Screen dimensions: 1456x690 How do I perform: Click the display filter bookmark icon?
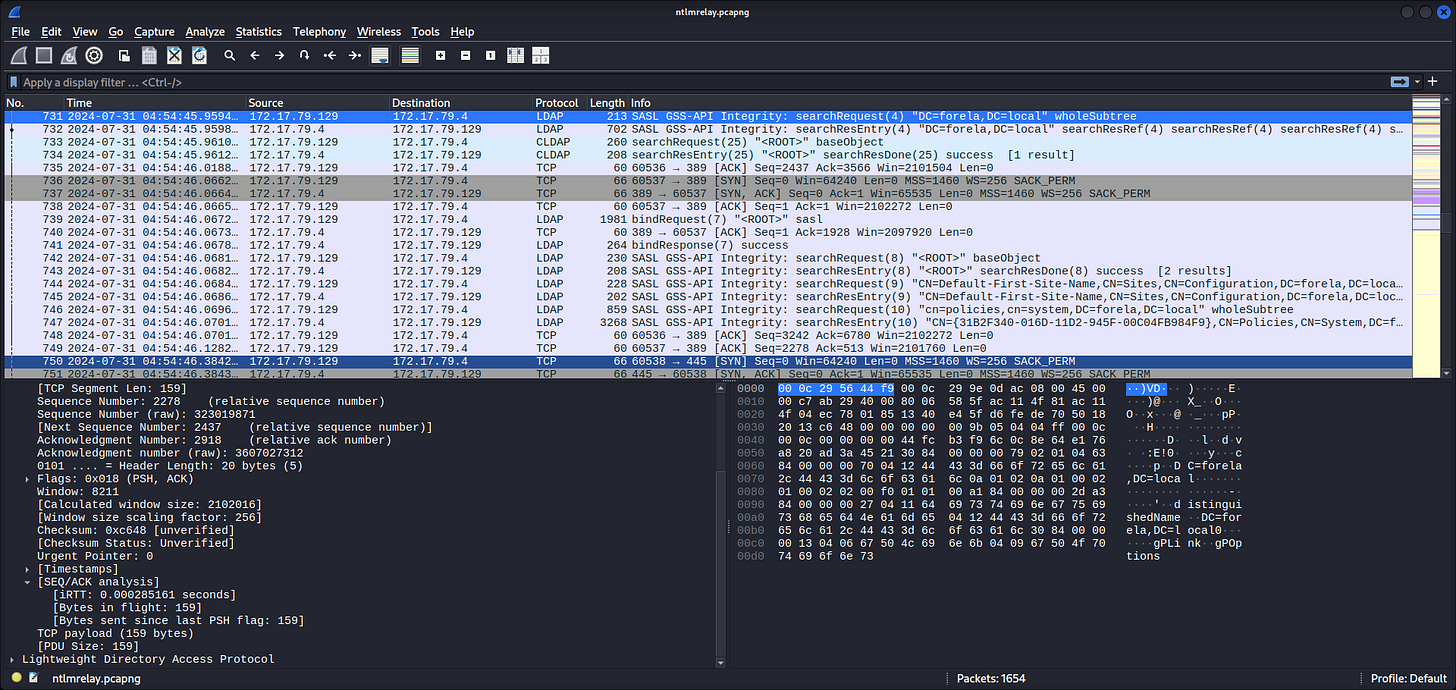click(x=13, y=82)
